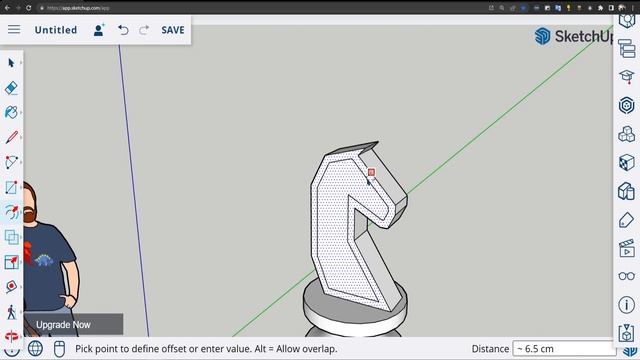The height and width of the screenshot is (360, 640).
Task: Choose the Select arrow tool
Action: pyautogui.click(x=11, y=63)
